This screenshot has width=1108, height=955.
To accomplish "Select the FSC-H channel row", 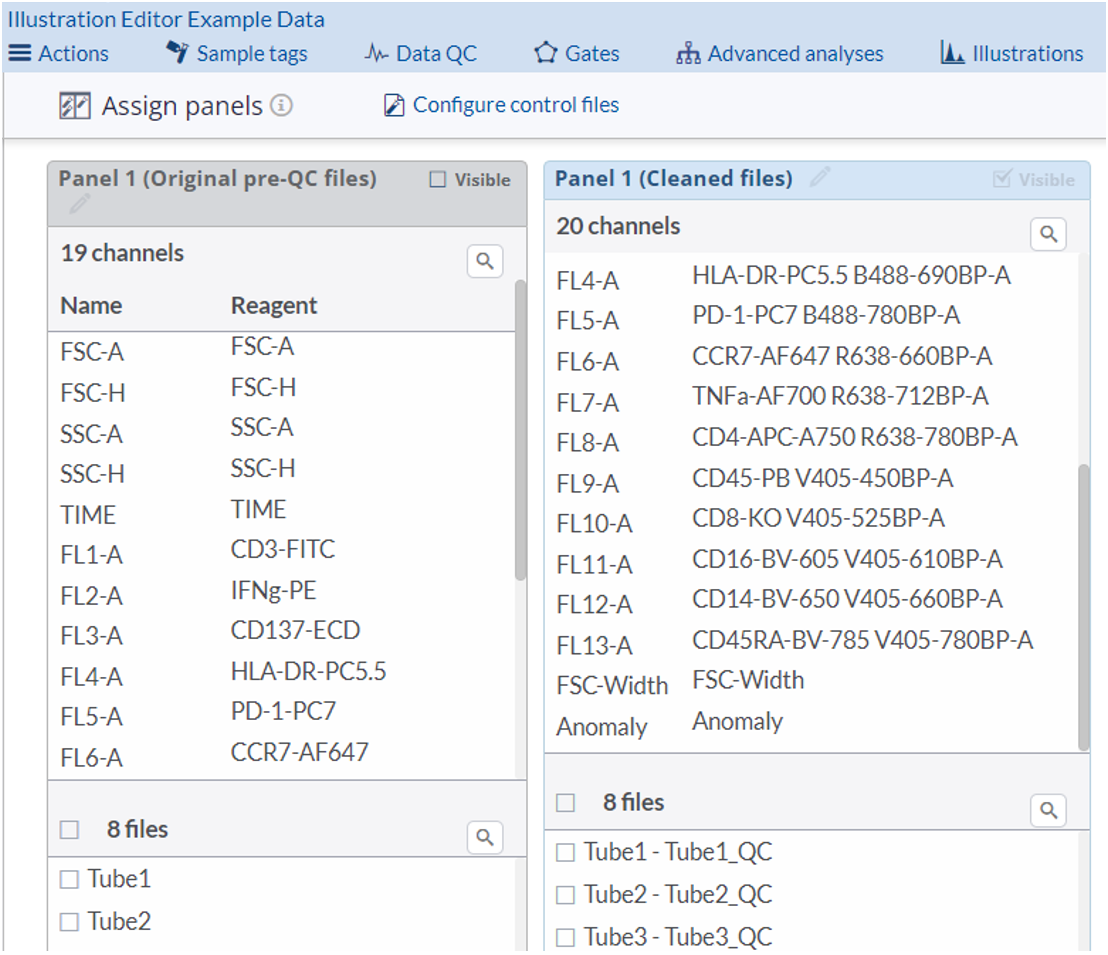I will (x=281, y=391).
